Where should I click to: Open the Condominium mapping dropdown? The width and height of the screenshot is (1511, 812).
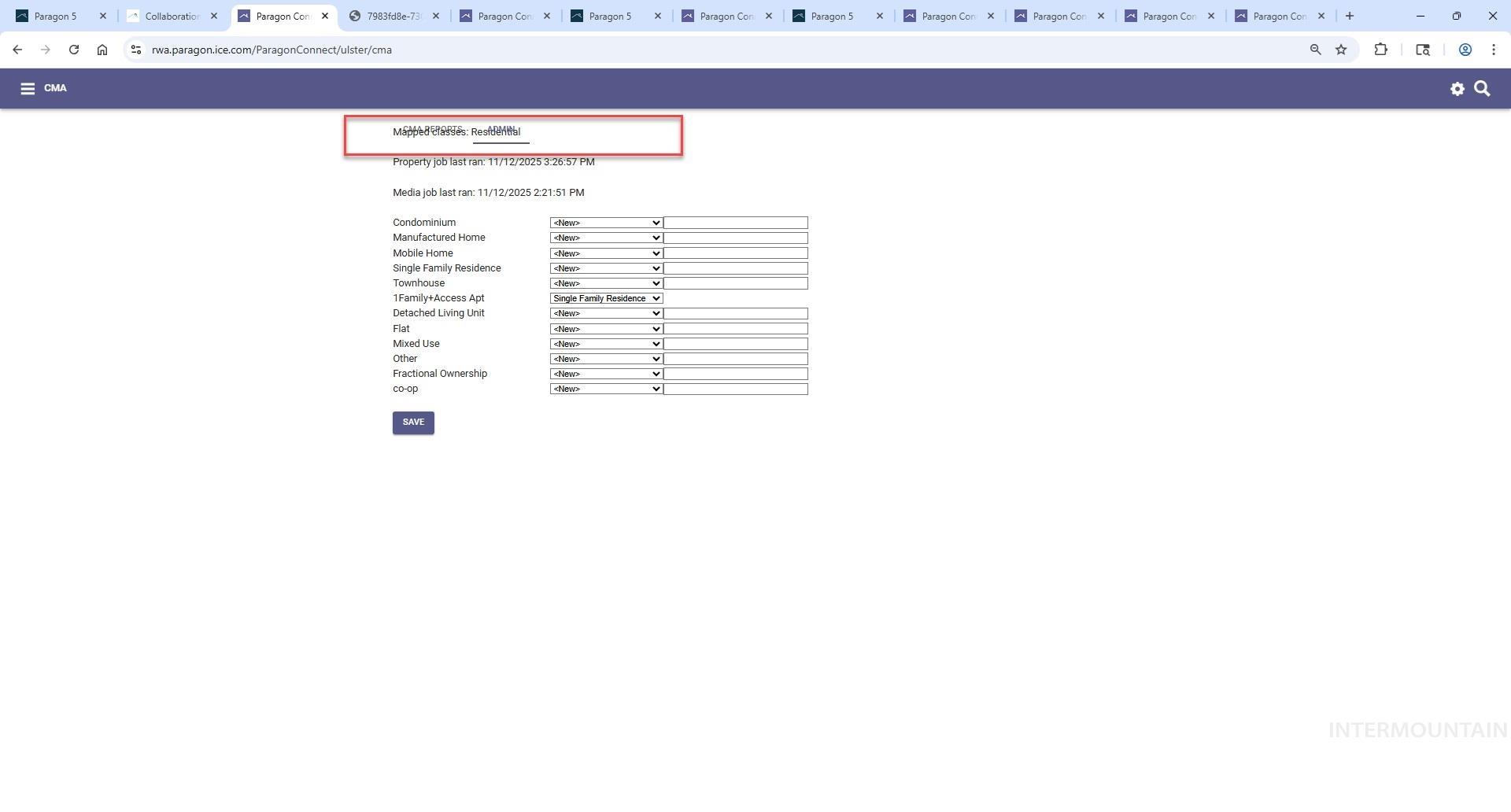pos(605,223)
